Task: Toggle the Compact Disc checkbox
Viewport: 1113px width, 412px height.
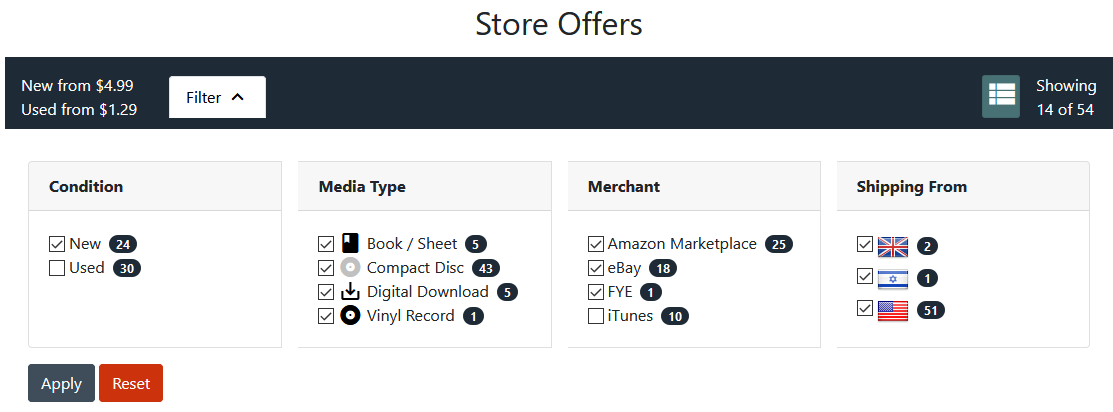Action: 326,268
